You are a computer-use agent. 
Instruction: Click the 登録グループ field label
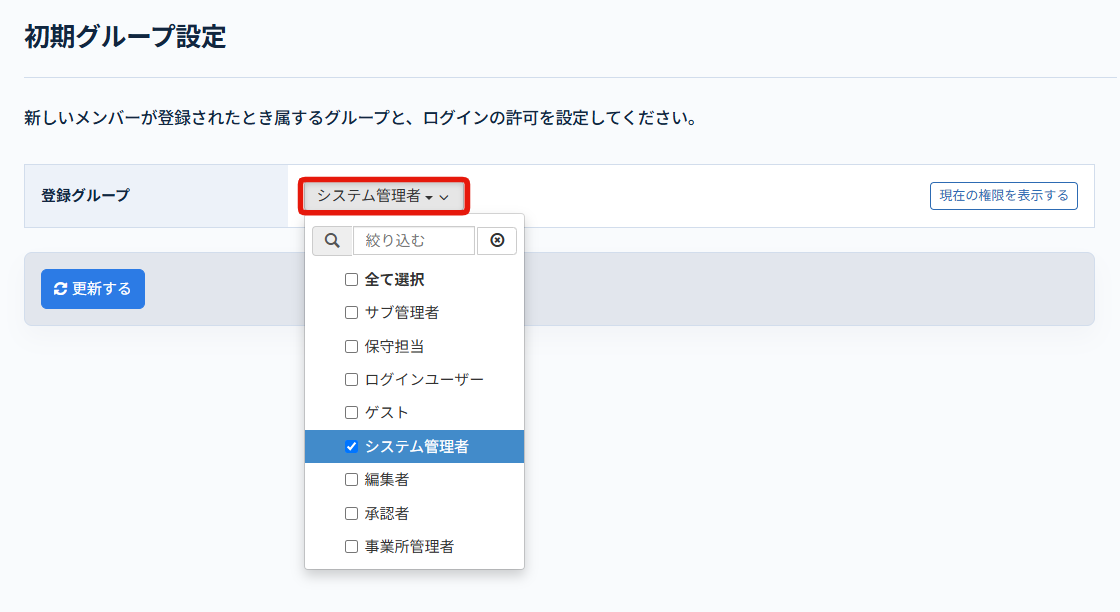pyautogui.click(x=85, y=196)
